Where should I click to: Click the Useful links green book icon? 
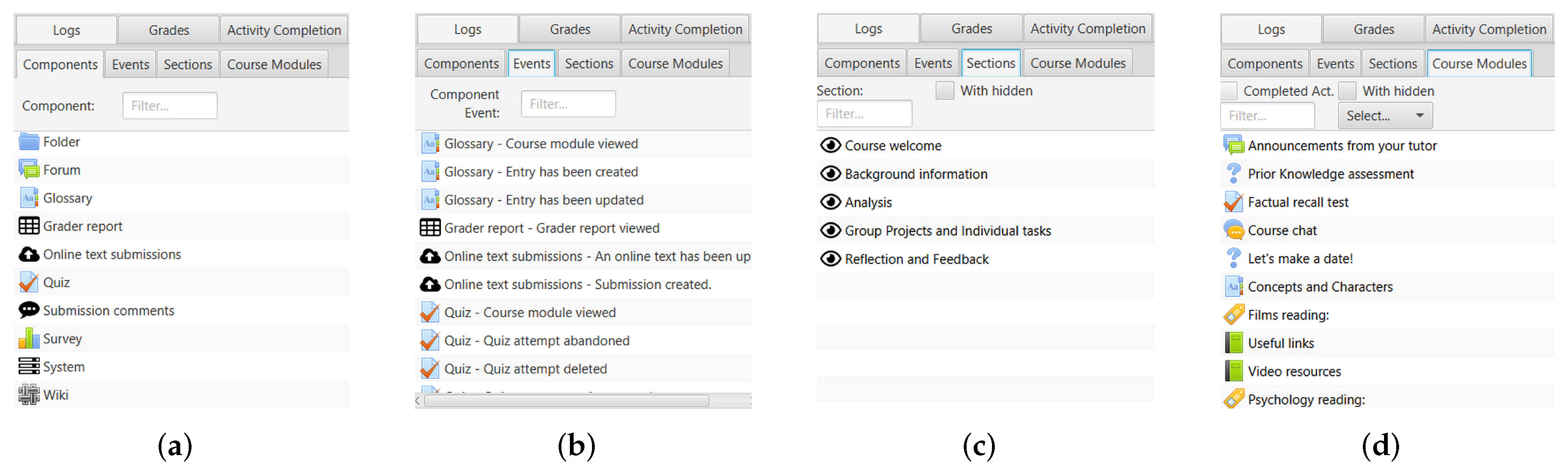(x=1233, y=343)
